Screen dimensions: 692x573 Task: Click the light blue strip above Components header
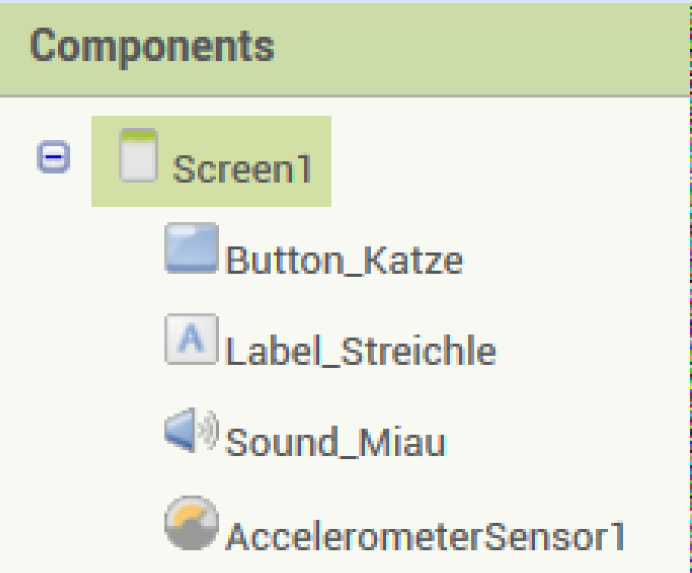[346, 2]
